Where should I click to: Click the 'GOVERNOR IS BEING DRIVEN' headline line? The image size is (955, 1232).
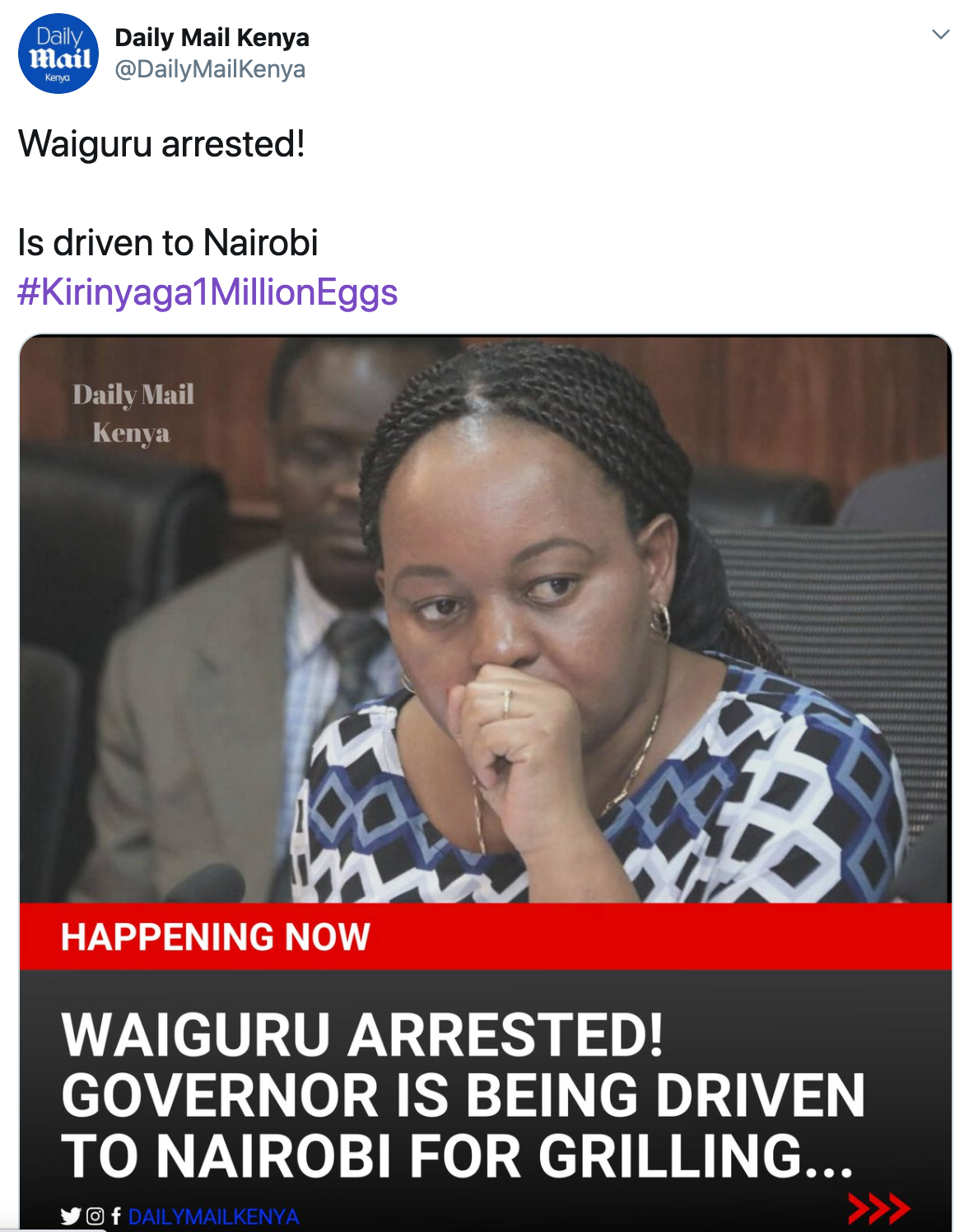click(464, 1095)
